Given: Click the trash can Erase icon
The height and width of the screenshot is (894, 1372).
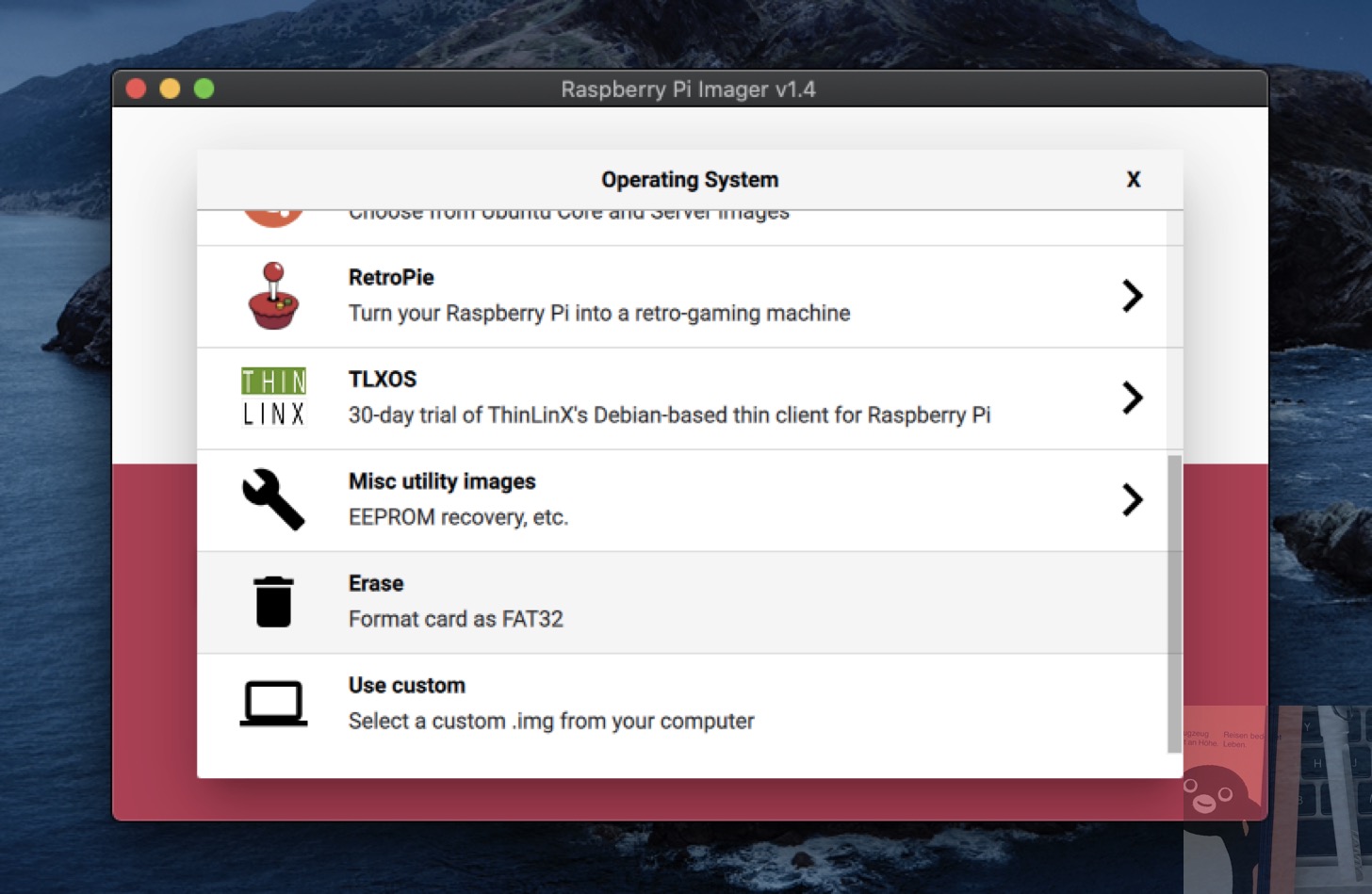Looking at the screenshot, I should [273, 601].
